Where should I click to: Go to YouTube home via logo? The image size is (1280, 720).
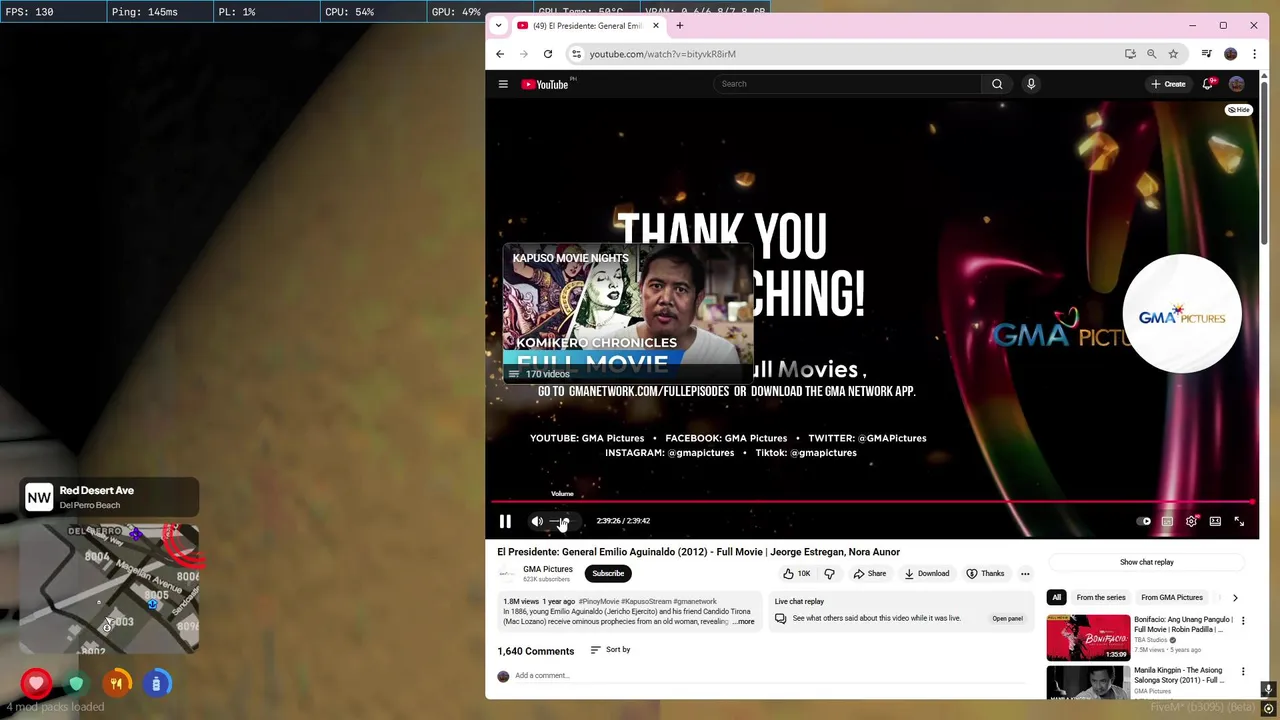tap(545, 84)
